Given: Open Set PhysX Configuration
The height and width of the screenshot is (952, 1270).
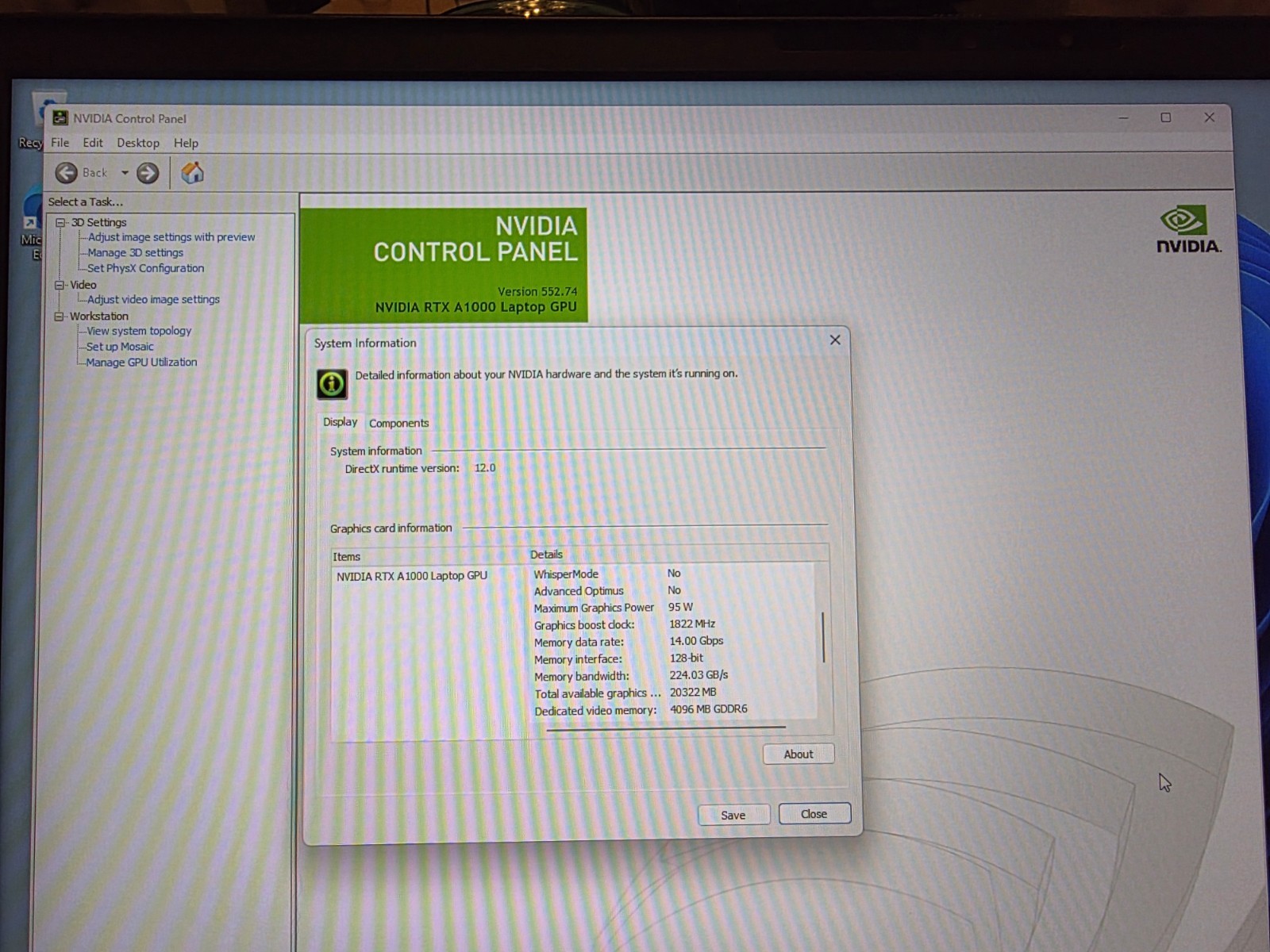Looking at the screenshot, I should [x=145, y=268].
